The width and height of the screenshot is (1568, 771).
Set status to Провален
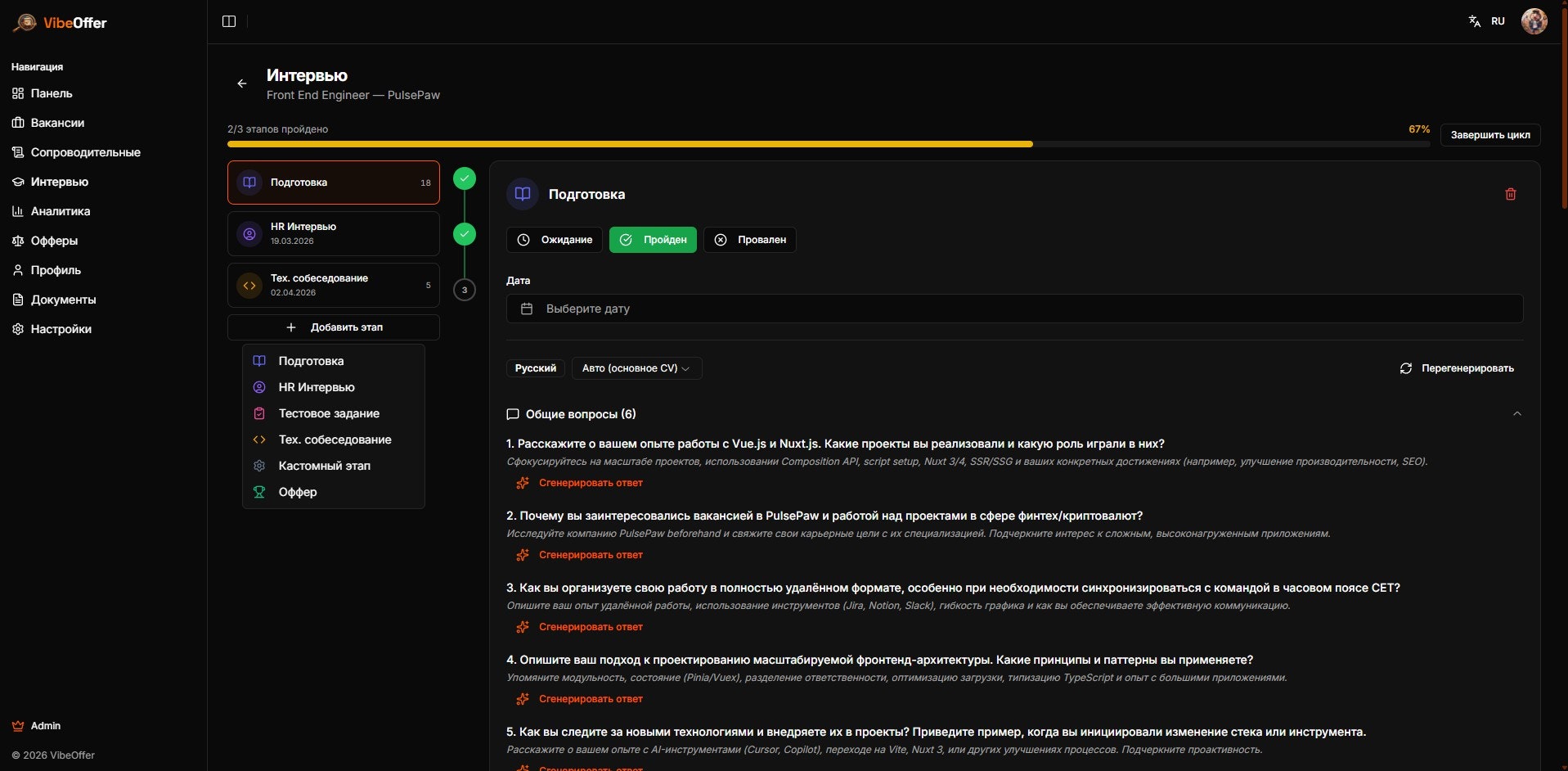tap(749, 240)
